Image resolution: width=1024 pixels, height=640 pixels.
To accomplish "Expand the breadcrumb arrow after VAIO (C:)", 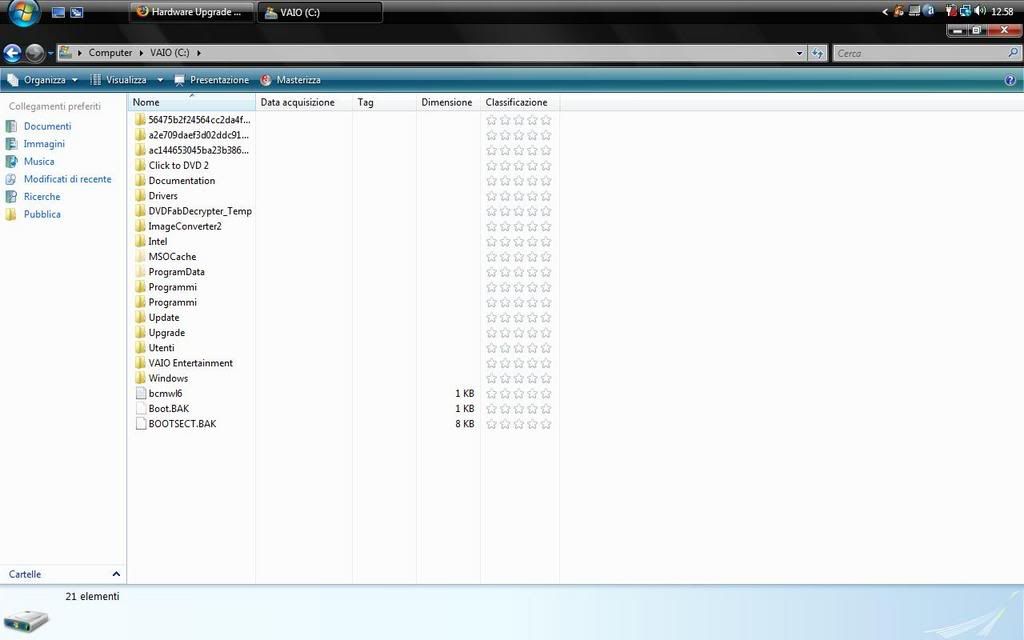I will (x=199, y=52).
